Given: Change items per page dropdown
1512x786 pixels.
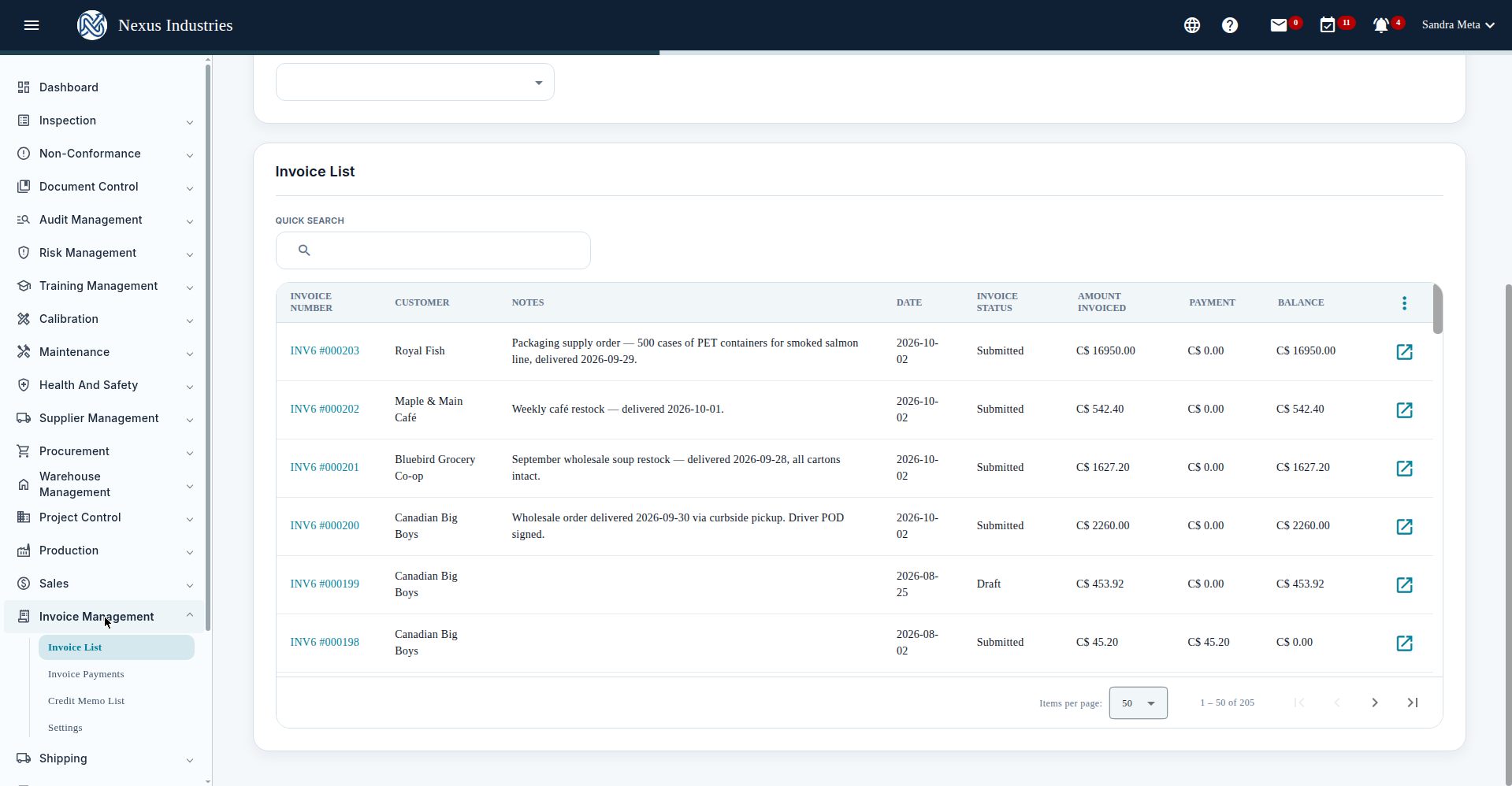Looking at the screenshot, I should pos(1139,703).
